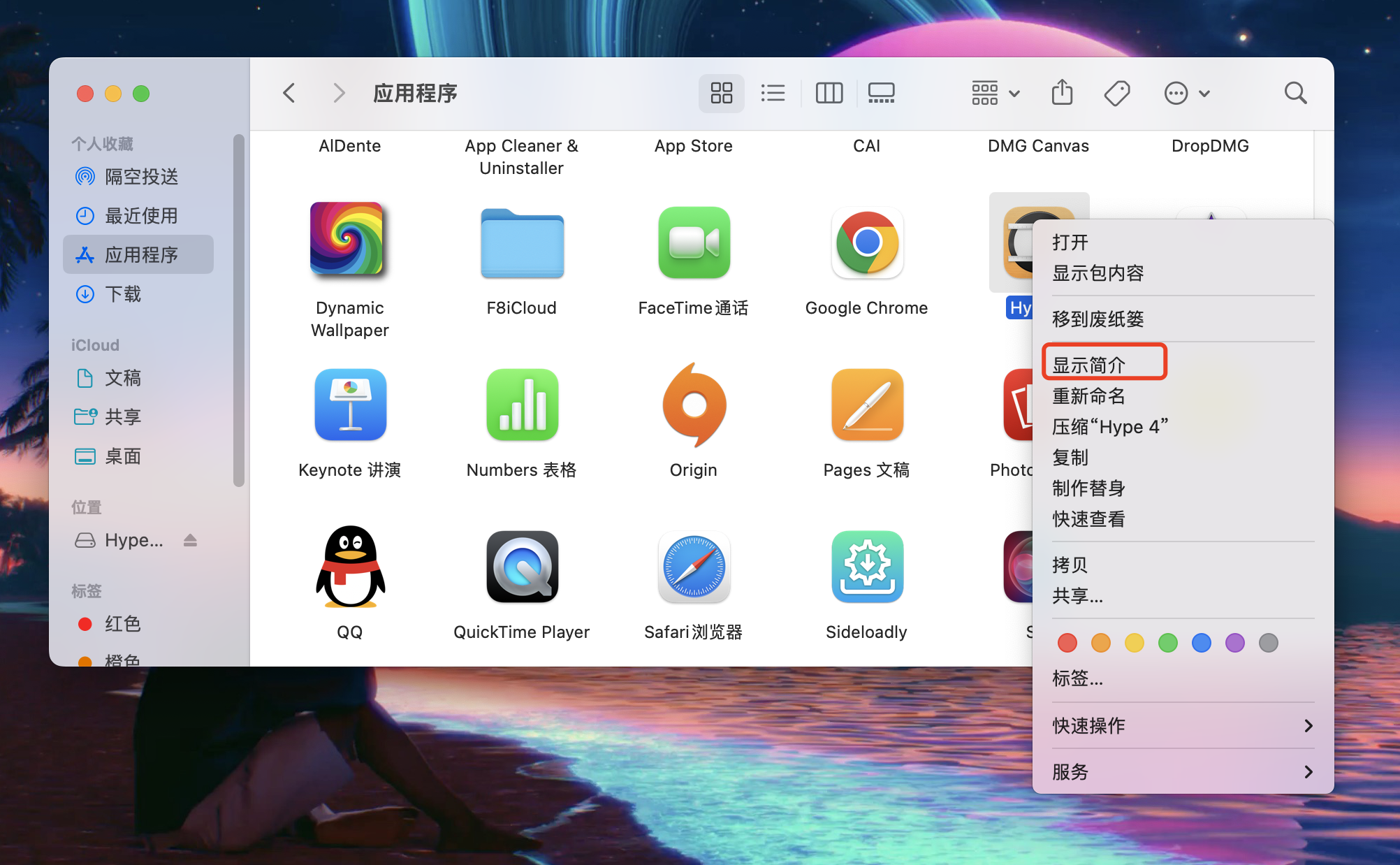Select the F8iCloud folder
This screenshot has width=1400, height=865.
pyautogui.click(x=522, y=242)
